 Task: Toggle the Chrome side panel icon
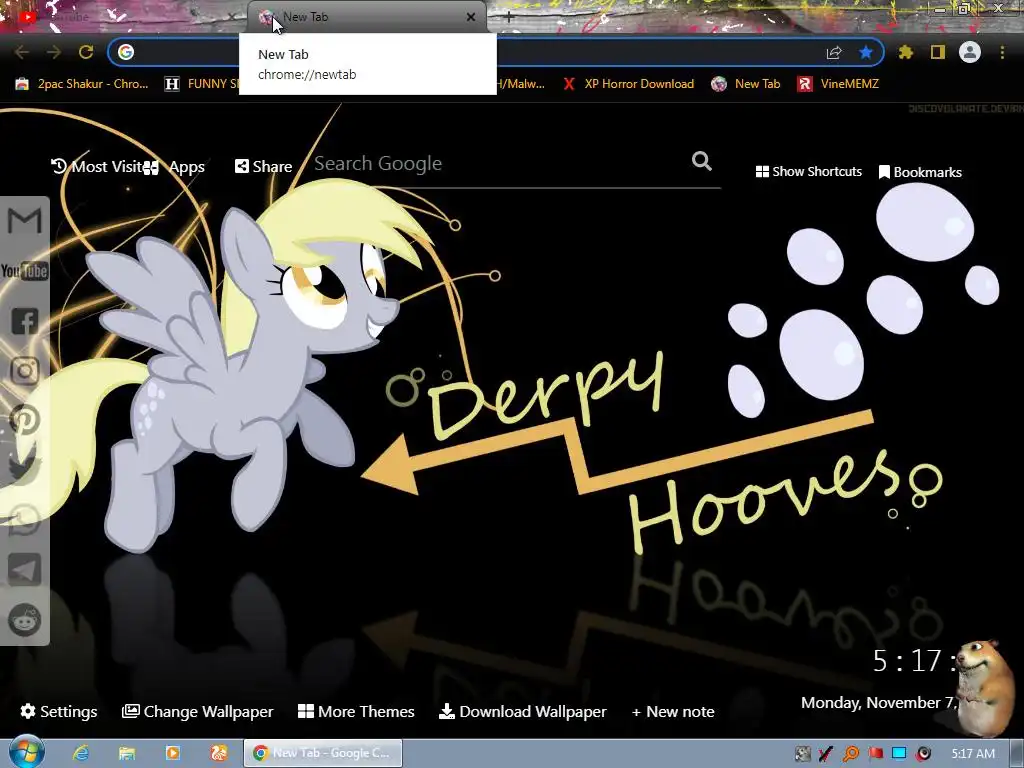(938, 52)
